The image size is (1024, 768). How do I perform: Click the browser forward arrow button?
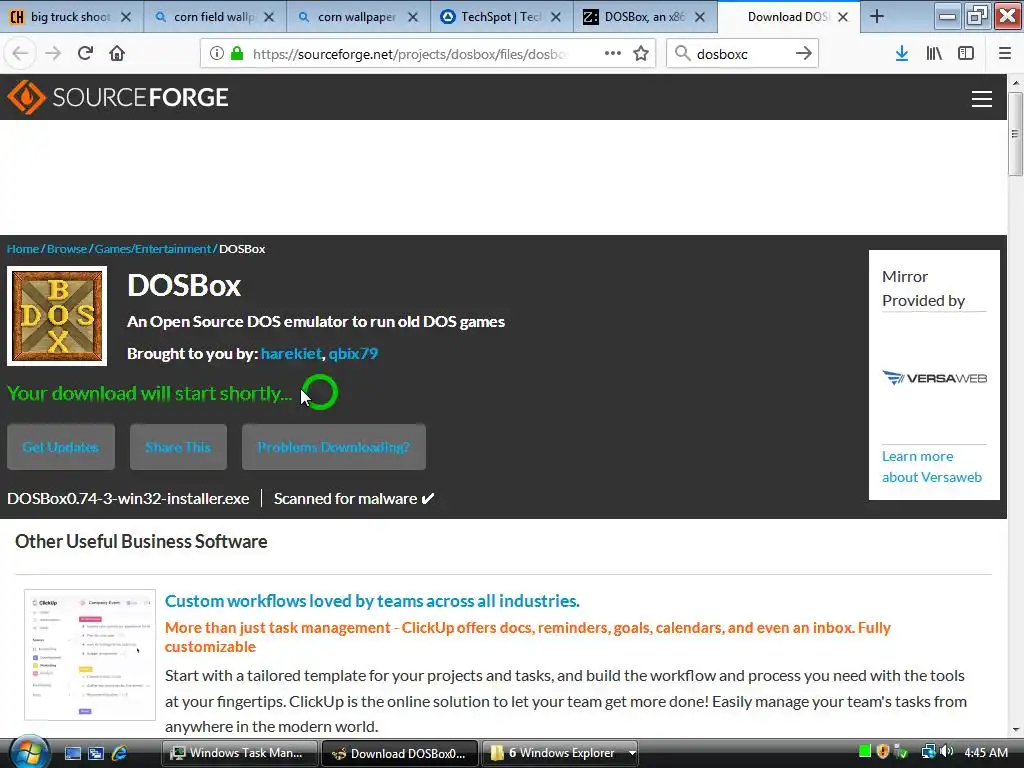[53, 54]
